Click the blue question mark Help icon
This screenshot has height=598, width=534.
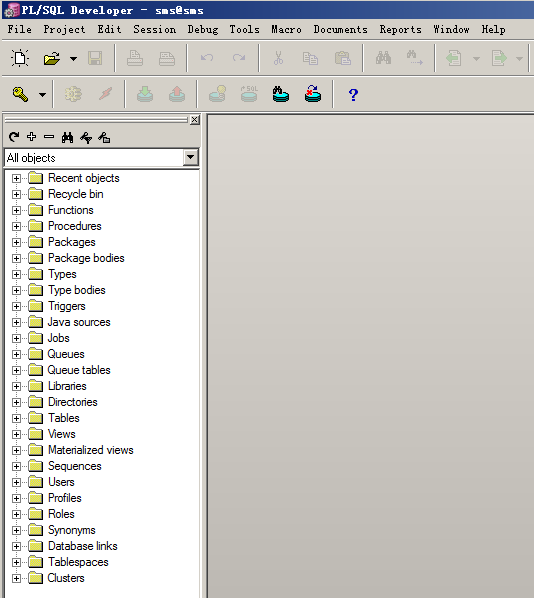tap(353, 95)
